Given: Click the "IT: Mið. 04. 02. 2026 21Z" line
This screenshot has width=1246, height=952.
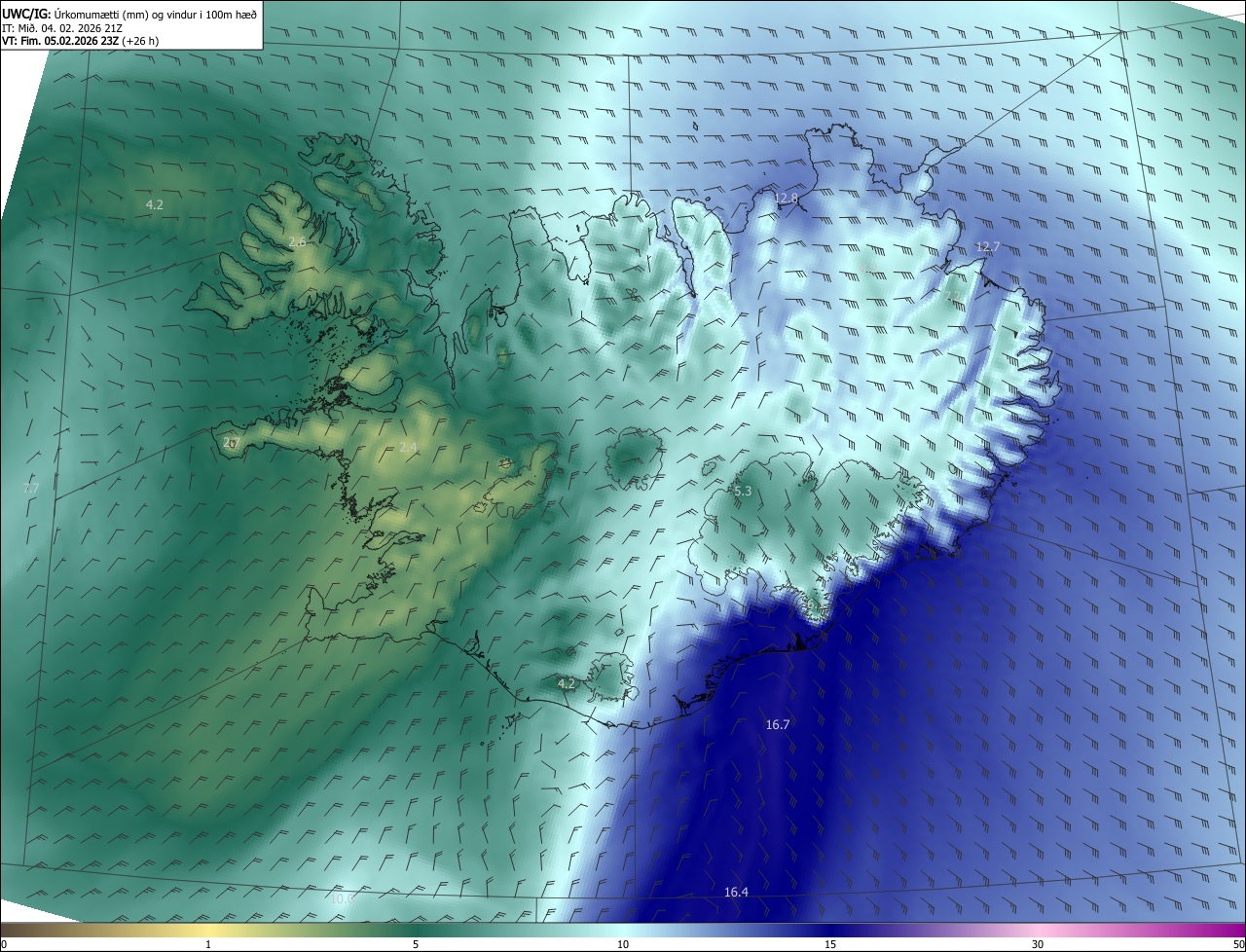Looking at the screenshot, I should 64,28.
